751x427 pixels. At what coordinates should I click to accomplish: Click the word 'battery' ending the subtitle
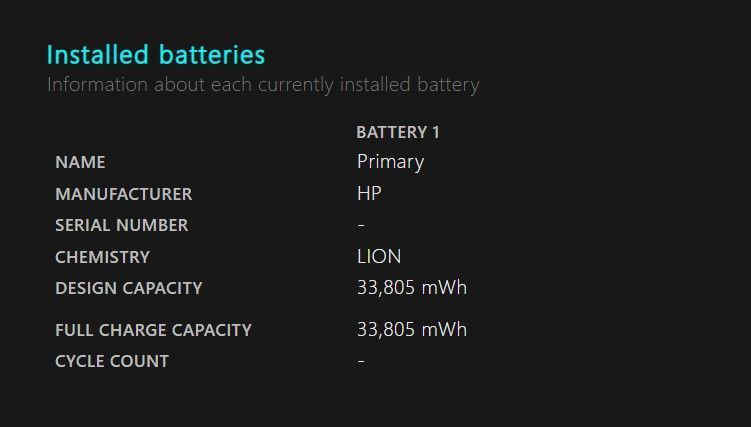pos(446,84)
